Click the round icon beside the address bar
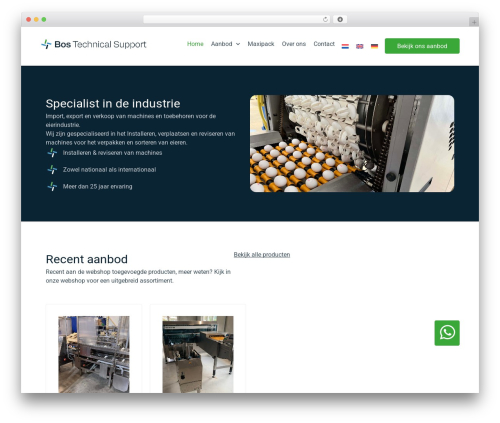 340,20
